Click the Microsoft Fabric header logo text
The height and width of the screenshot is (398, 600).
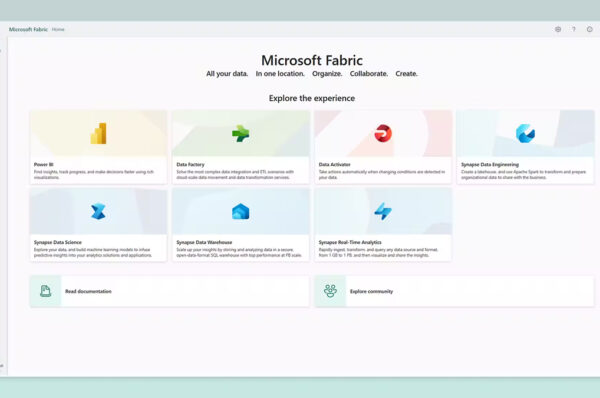coord(28,29)
